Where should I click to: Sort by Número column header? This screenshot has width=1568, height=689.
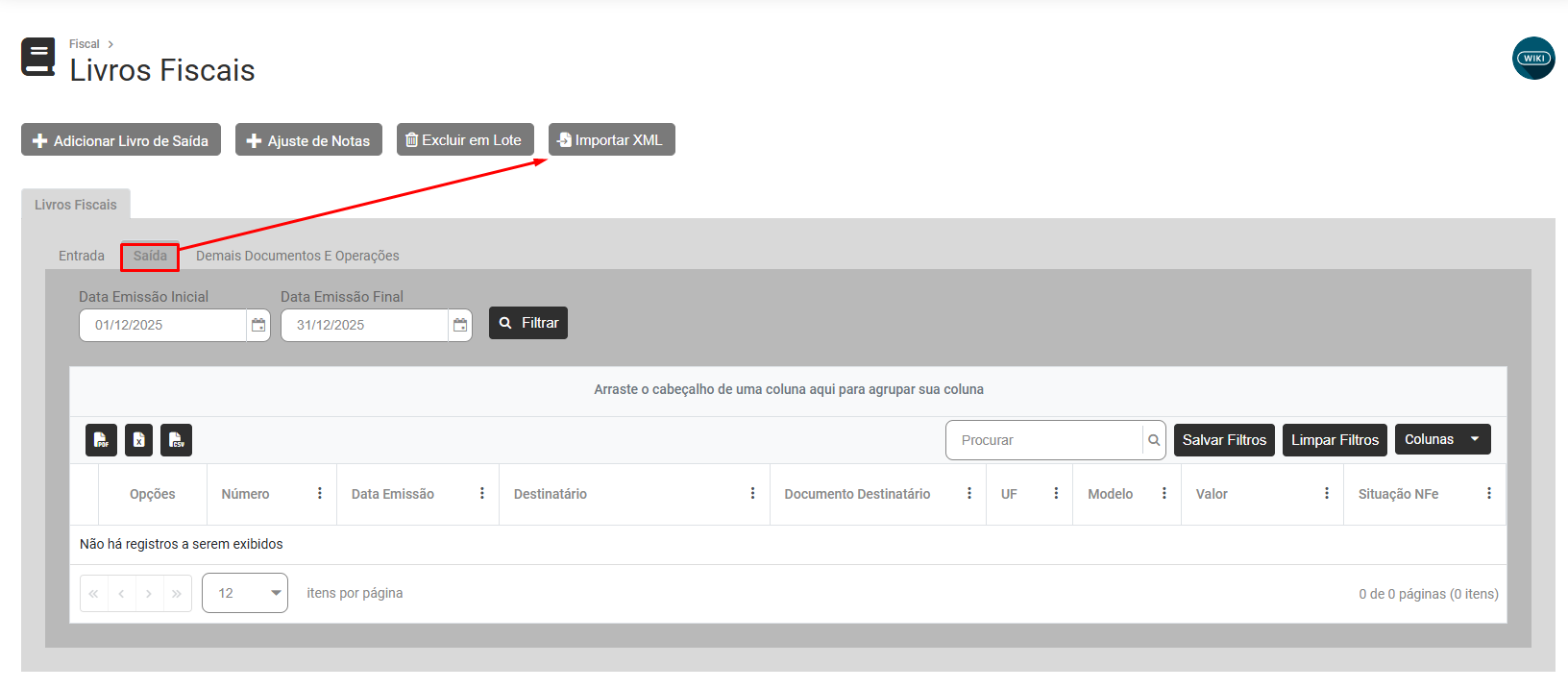[x=245, y=494]
